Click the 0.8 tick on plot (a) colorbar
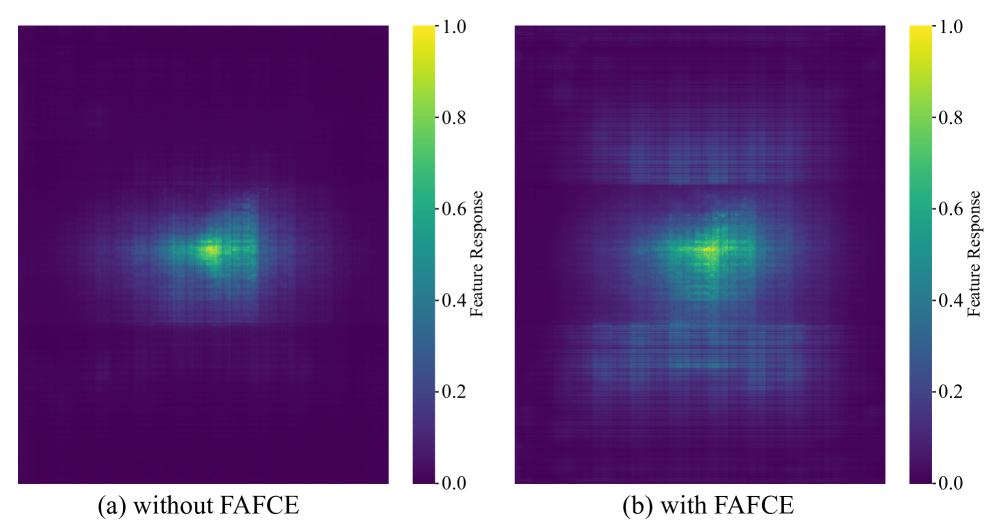Image resolution: width=997 pixels, height=527 pixels. pos(454,118)
